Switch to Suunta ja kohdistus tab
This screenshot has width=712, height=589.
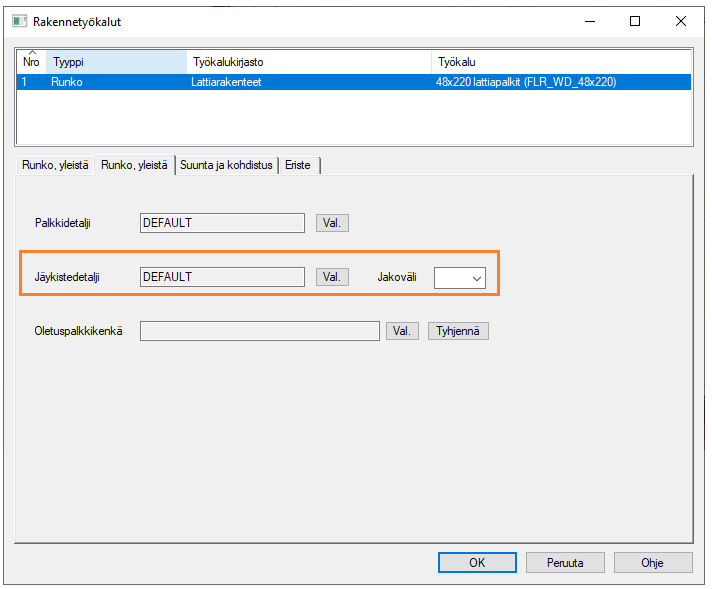pos(228,165)
